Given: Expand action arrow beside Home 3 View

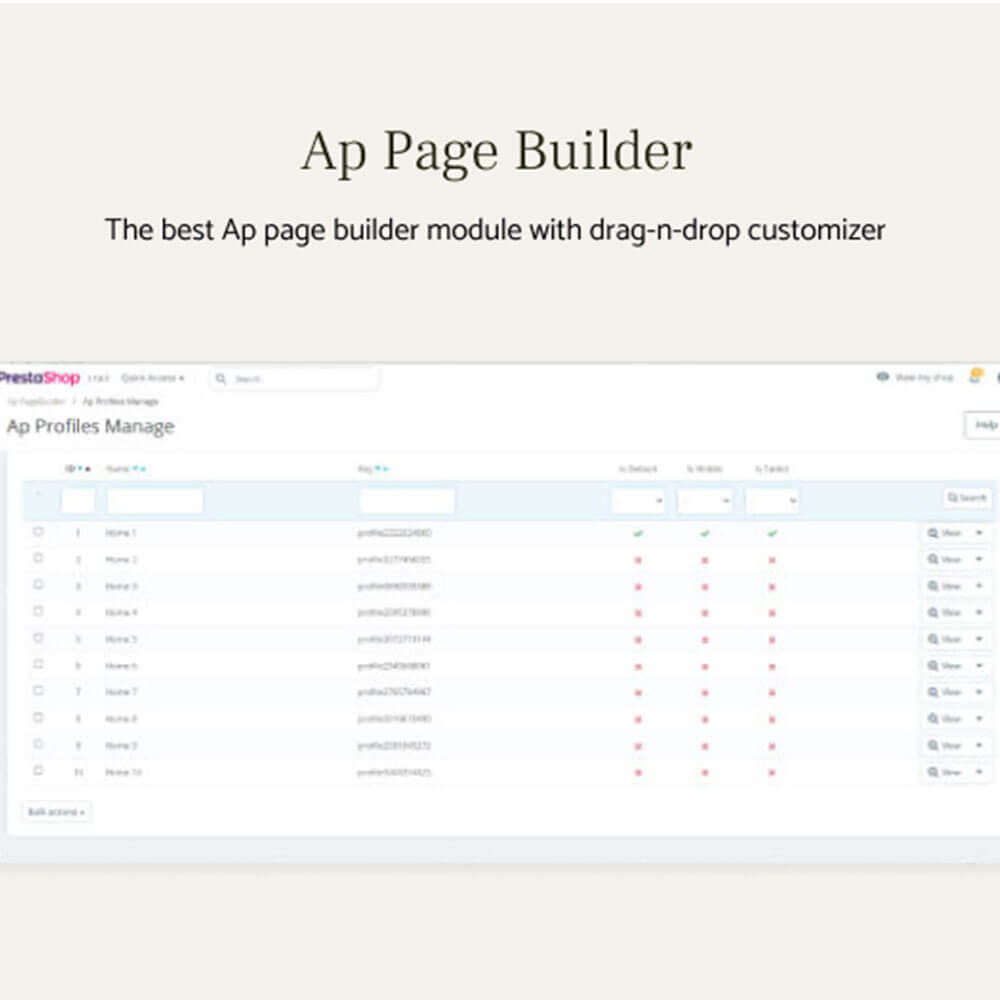Looking at the screenshot, I should (979, 585).
